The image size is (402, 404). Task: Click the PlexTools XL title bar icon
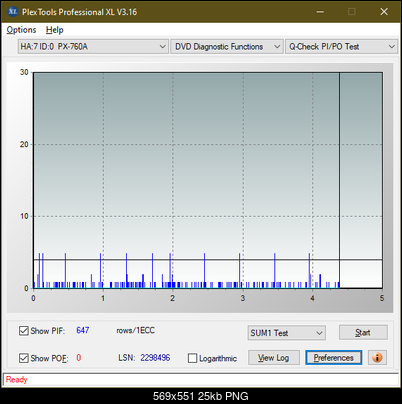[x=13, y=12]
